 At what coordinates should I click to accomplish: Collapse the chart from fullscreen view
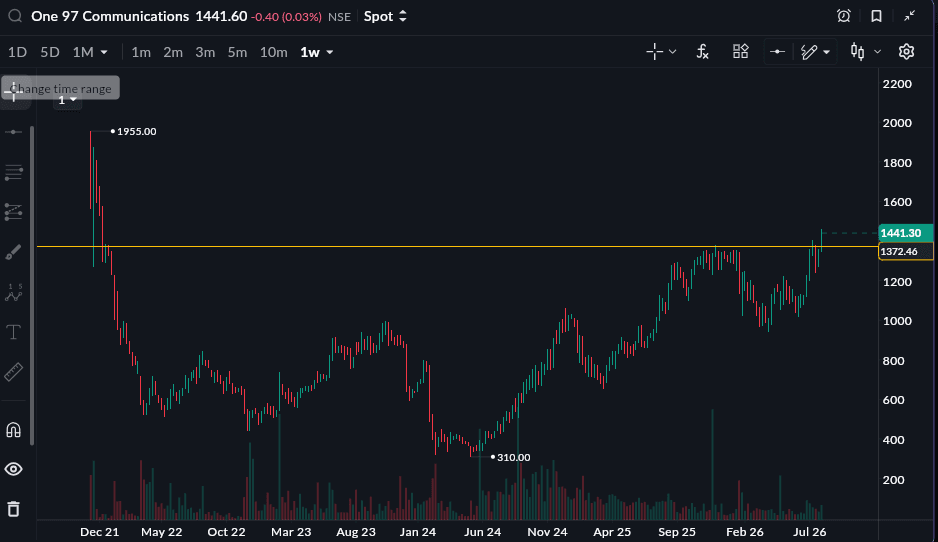tap(909, 16)
